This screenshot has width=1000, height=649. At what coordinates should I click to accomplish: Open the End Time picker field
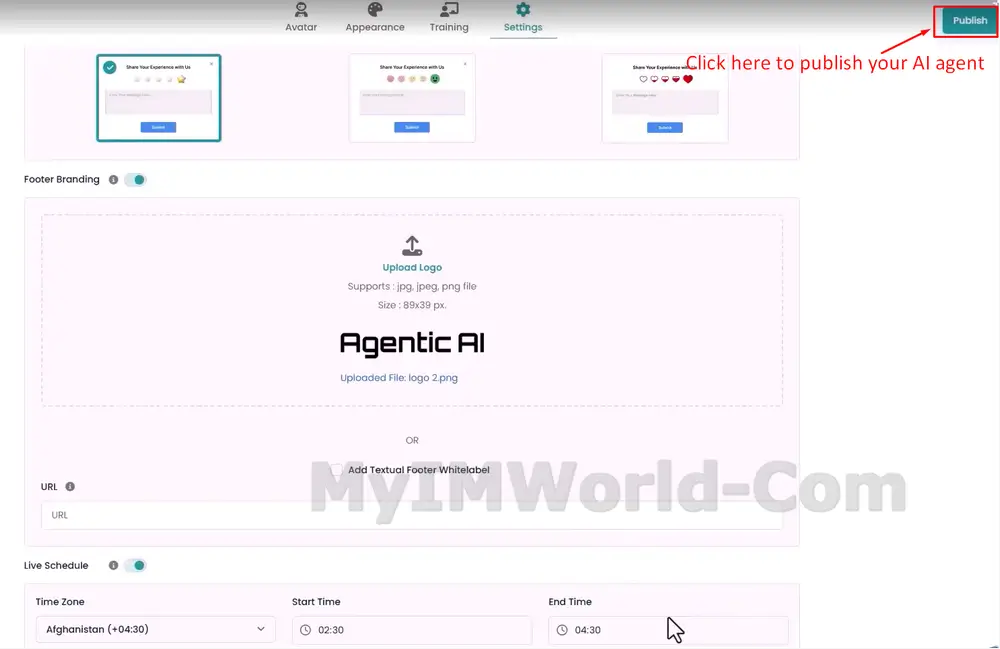coord(668,630)
